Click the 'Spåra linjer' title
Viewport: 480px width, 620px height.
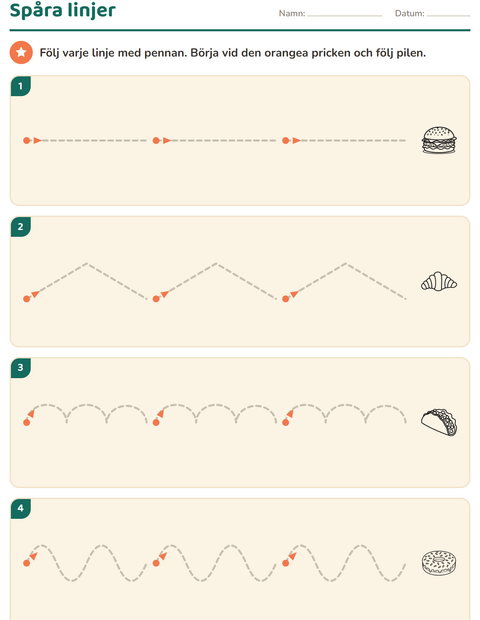click(62, 11)
